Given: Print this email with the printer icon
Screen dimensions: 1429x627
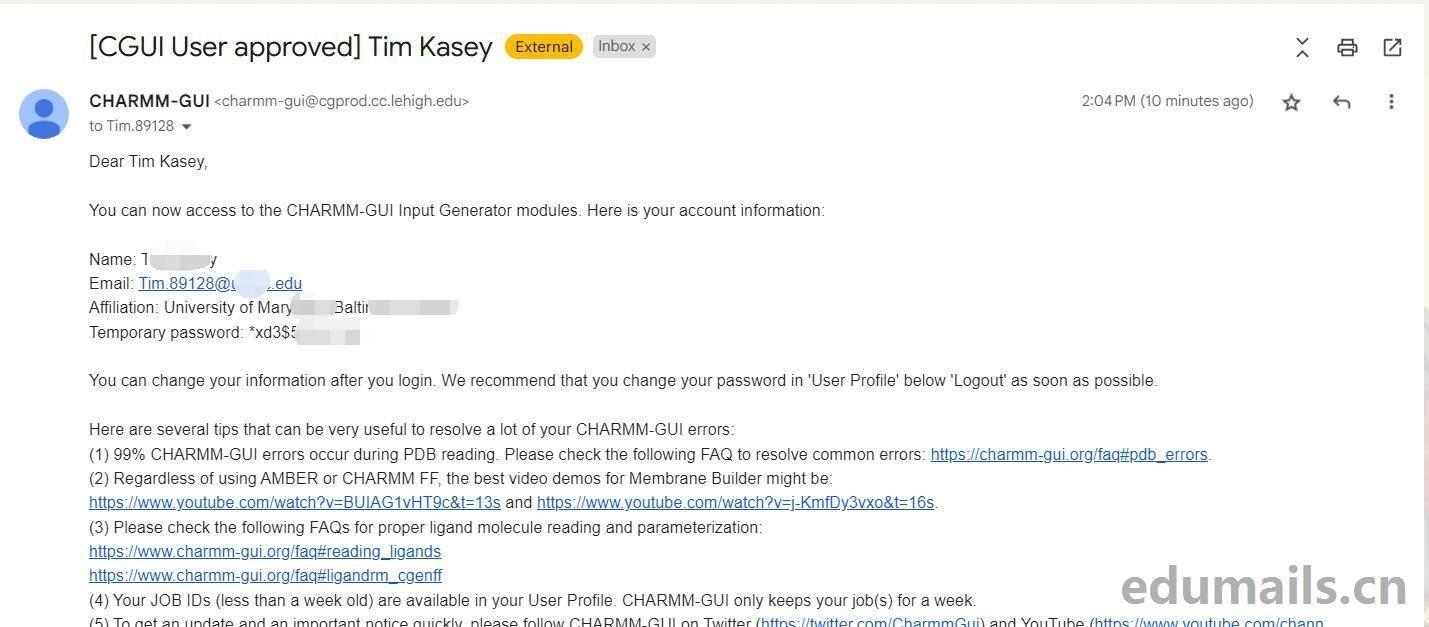Looking at the screenshot, I should (1347, 47).
